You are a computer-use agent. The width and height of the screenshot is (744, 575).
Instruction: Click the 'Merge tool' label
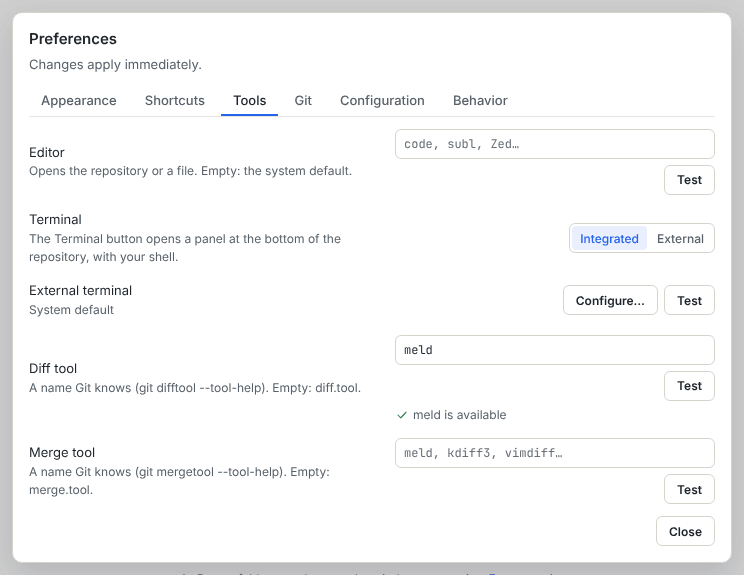click(62, 453)
